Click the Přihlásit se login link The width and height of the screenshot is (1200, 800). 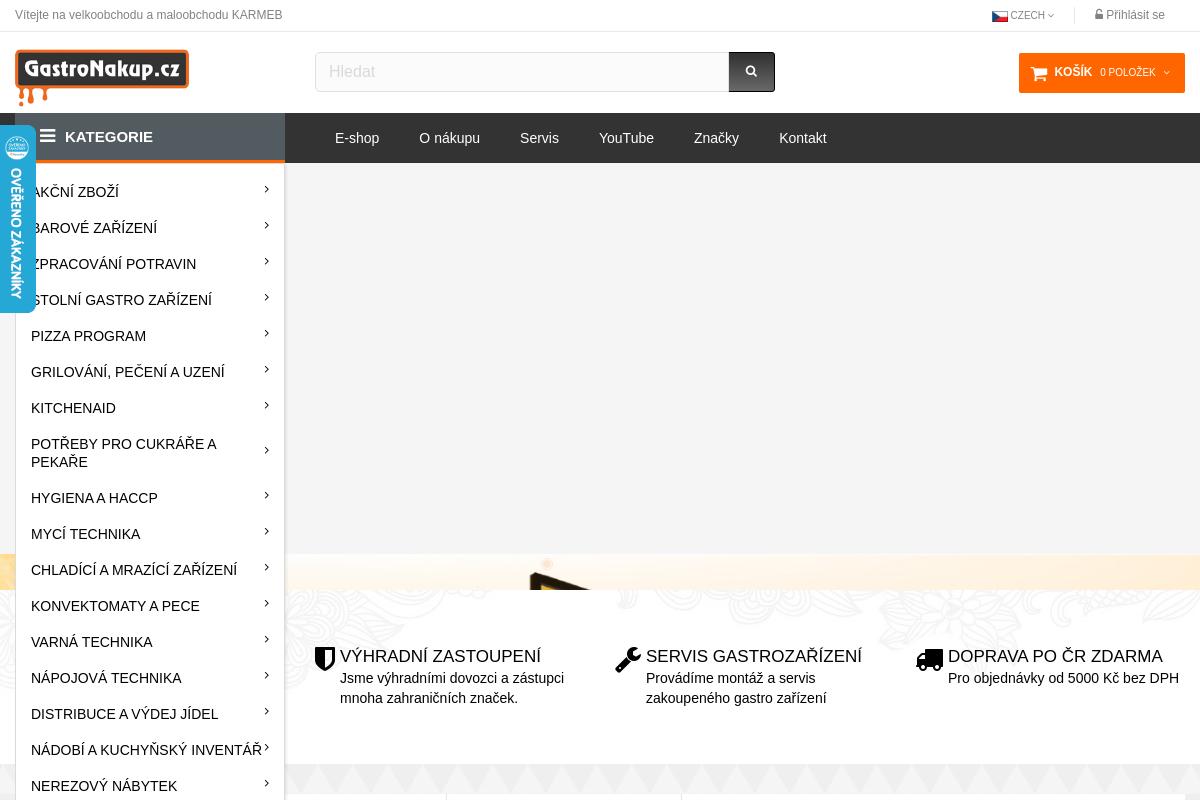pyautogui.click(x=1130, y=15)
